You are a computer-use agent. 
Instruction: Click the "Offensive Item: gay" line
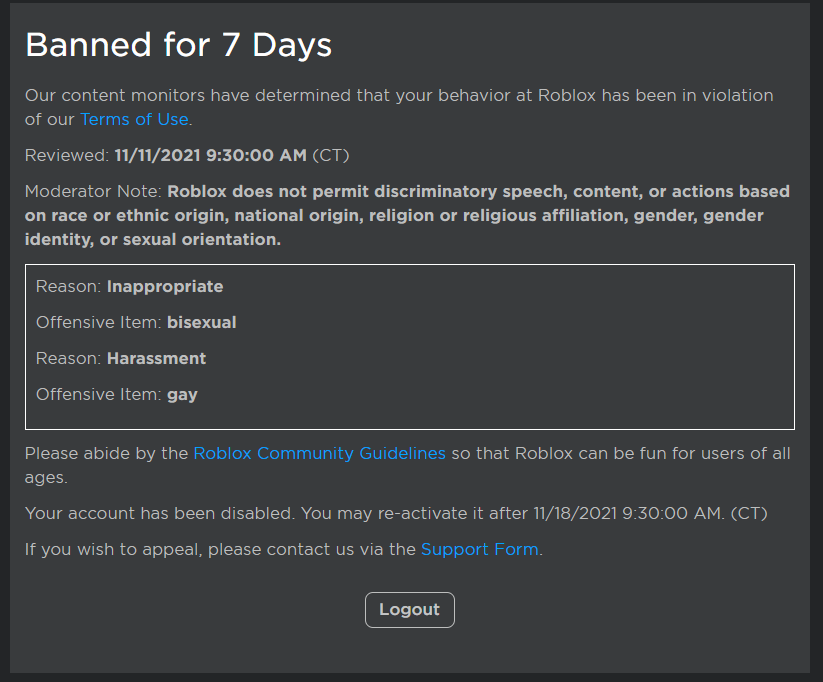pos(116,394)
